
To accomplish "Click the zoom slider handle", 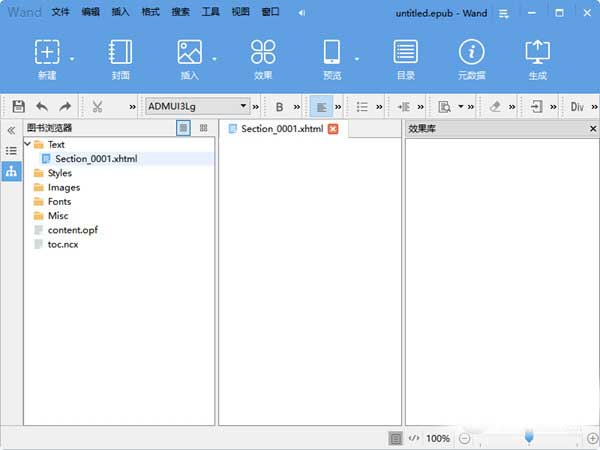I will (x=529, y=436).
